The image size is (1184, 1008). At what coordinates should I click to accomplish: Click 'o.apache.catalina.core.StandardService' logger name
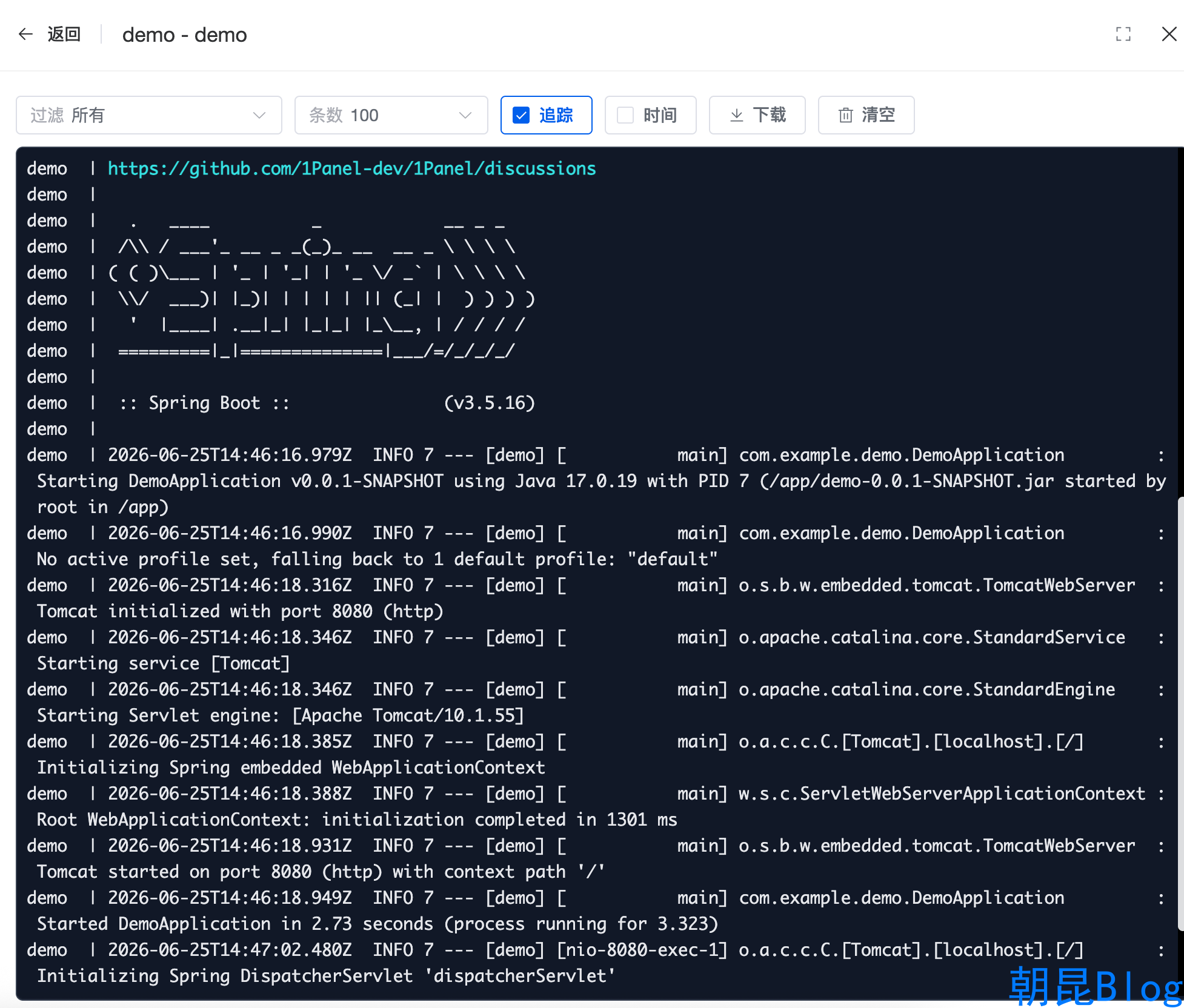click(932, 637)
